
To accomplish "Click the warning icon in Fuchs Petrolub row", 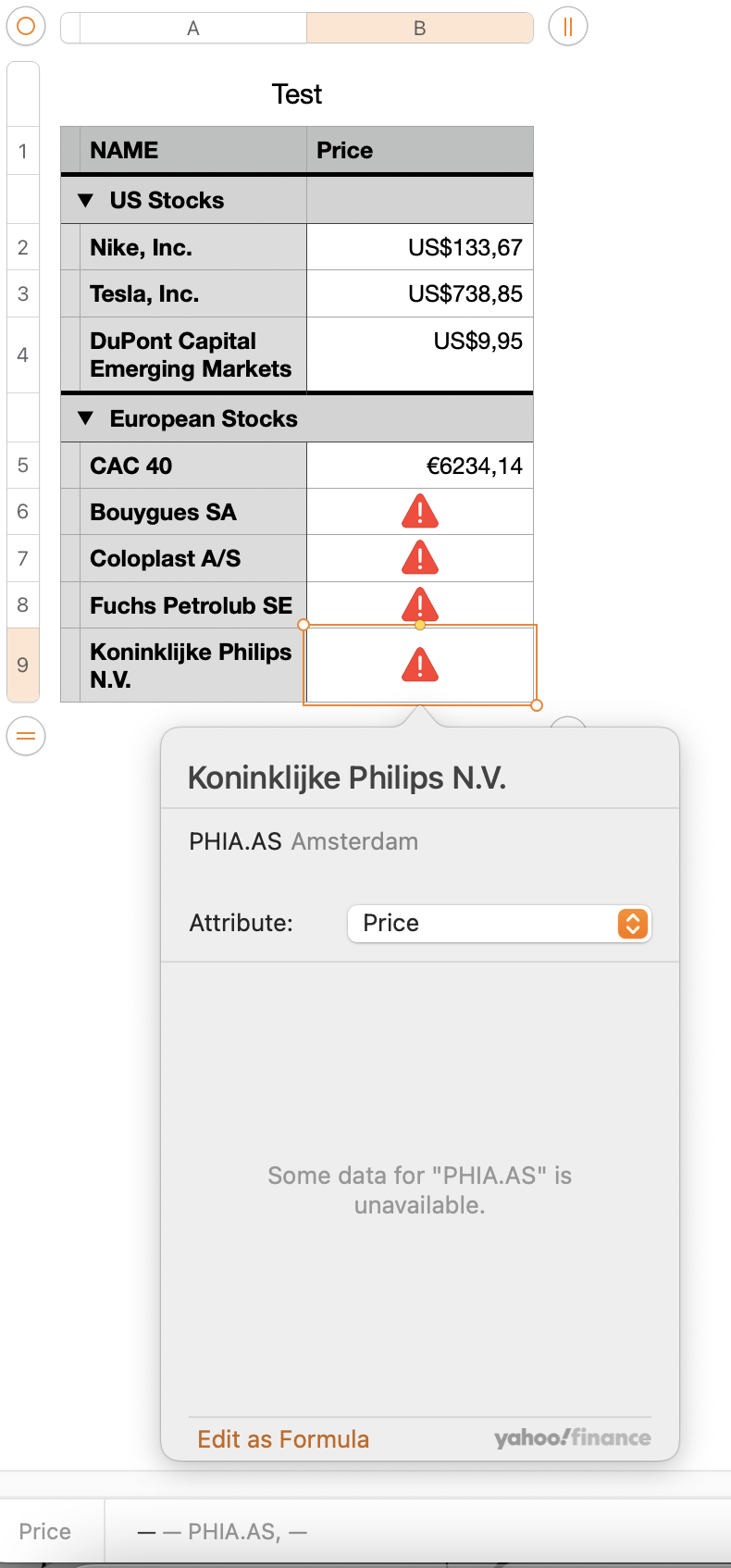I will tap(419, 604).
